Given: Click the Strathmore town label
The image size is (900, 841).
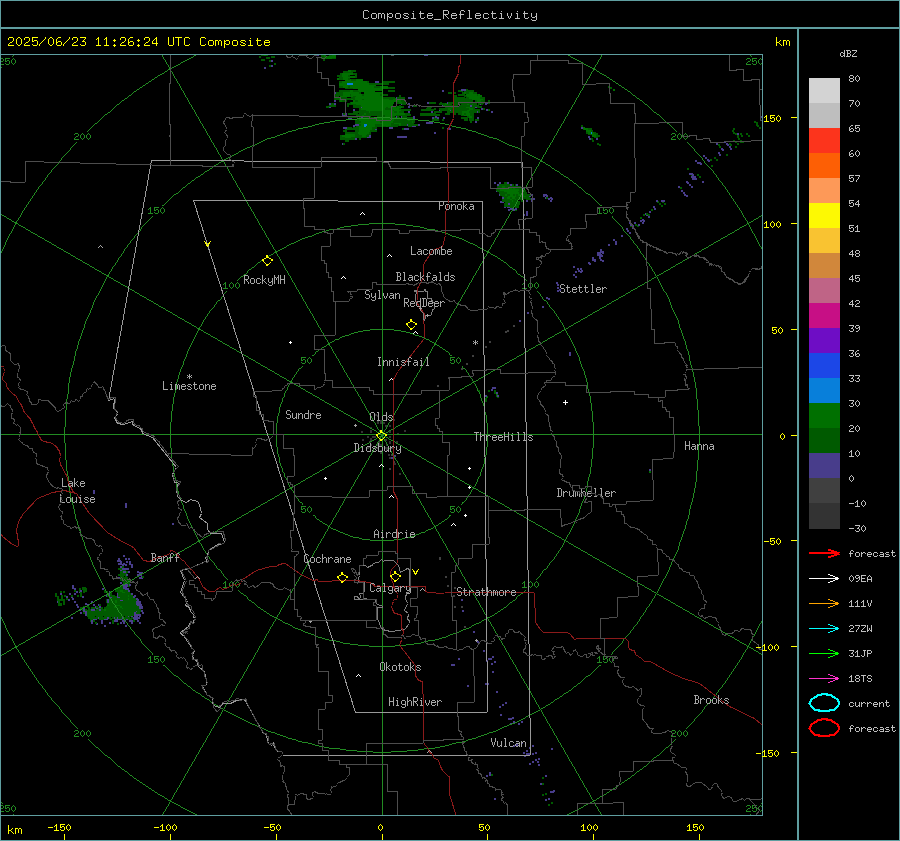Looking at the screenshot, I should pos(486,592).
